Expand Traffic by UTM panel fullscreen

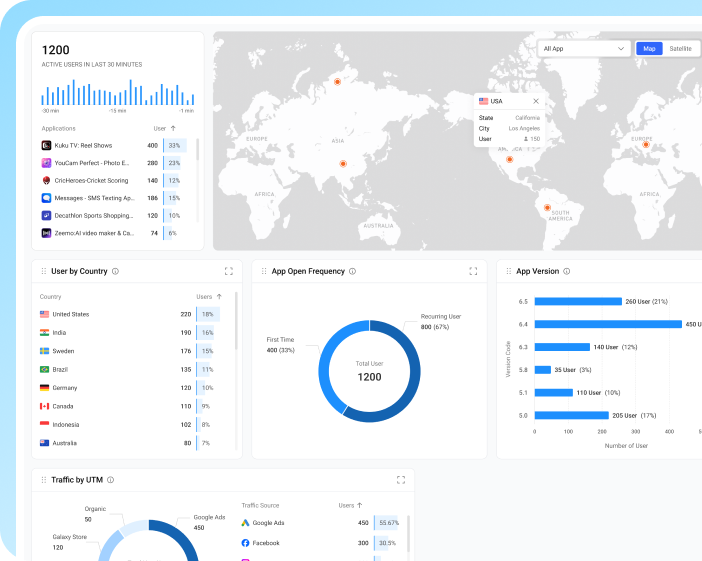coord(401,480)
